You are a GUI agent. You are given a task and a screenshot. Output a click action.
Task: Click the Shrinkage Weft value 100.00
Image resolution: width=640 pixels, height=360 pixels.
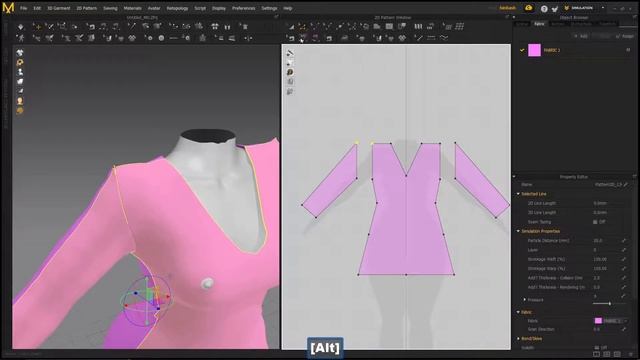point(600,259)
